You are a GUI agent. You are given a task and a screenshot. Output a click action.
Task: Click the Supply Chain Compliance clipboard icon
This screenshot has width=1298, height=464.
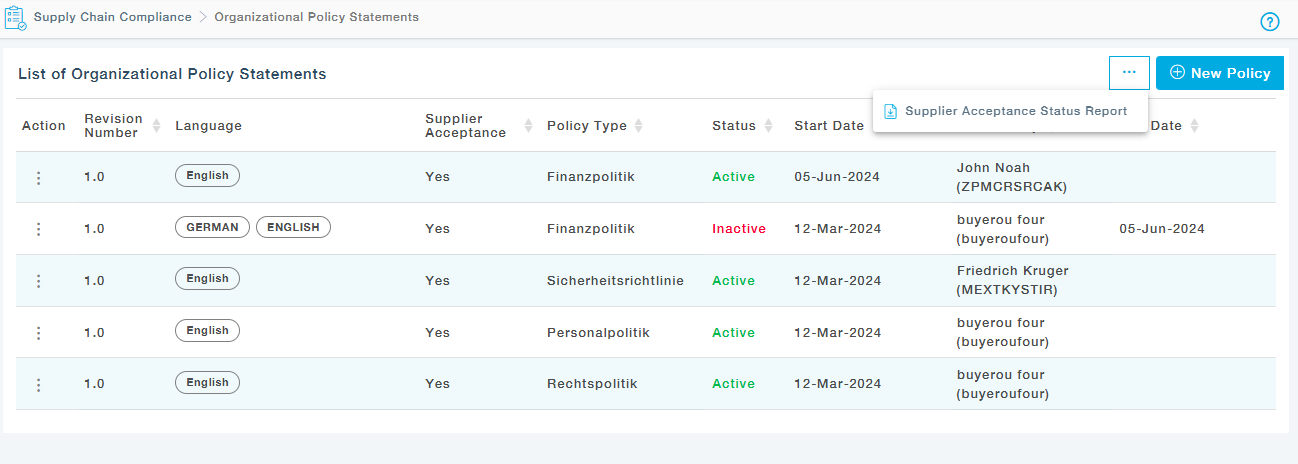tap(15, 18)
